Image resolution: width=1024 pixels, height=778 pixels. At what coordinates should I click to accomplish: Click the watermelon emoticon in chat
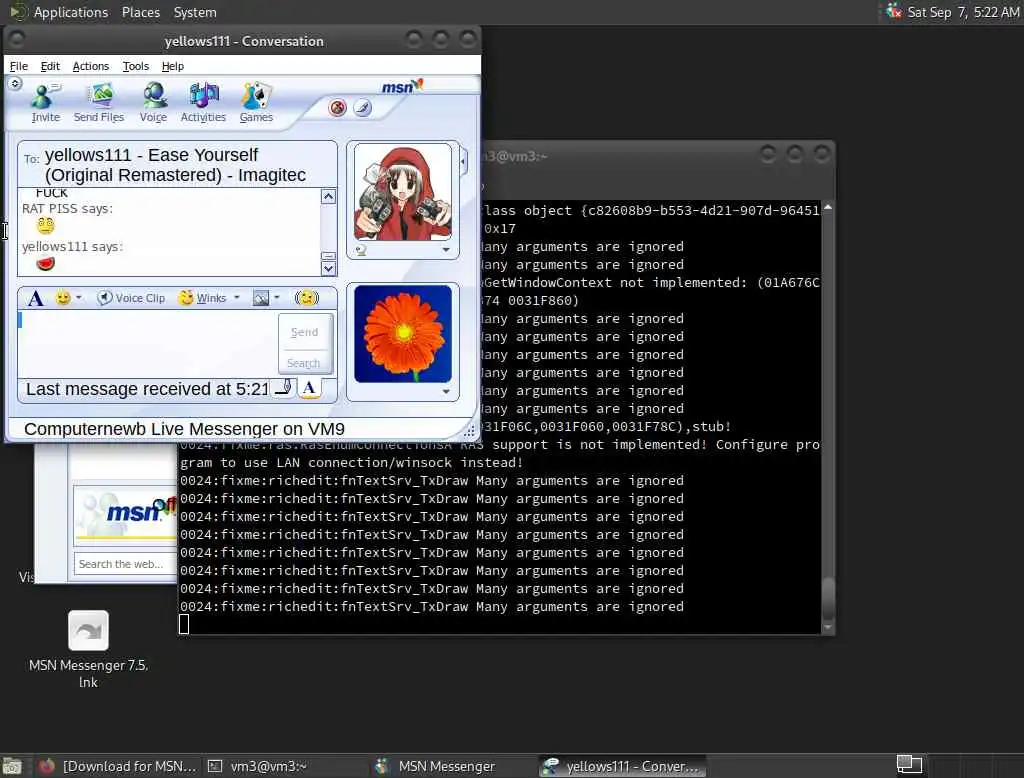46,263
